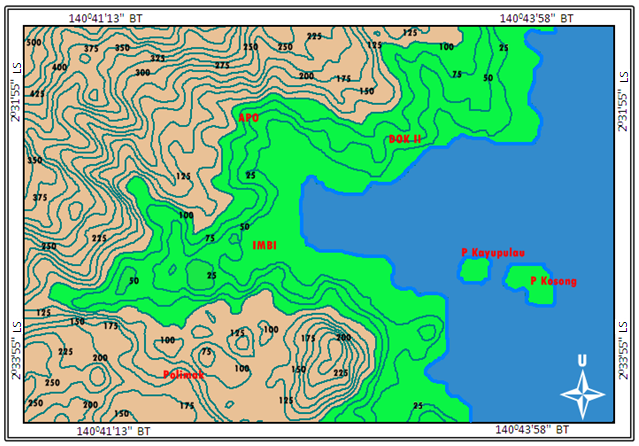Select the red 'DOK II' place label
This screenshot has height=446, width=639.
point(405,139)
